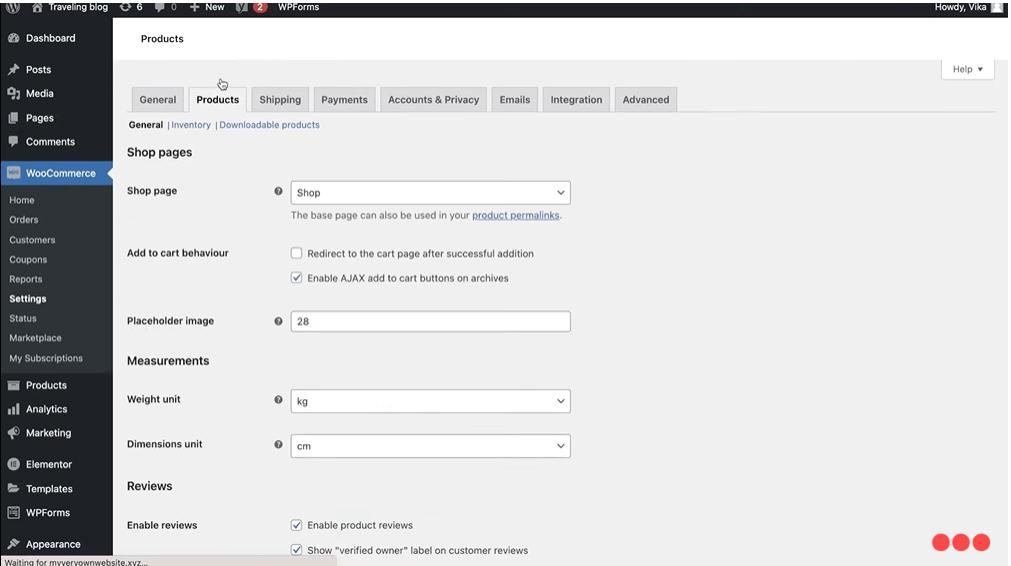Select the Products settings tab
The width and height of the screenshot is (1011, 566).
point(218,100)
